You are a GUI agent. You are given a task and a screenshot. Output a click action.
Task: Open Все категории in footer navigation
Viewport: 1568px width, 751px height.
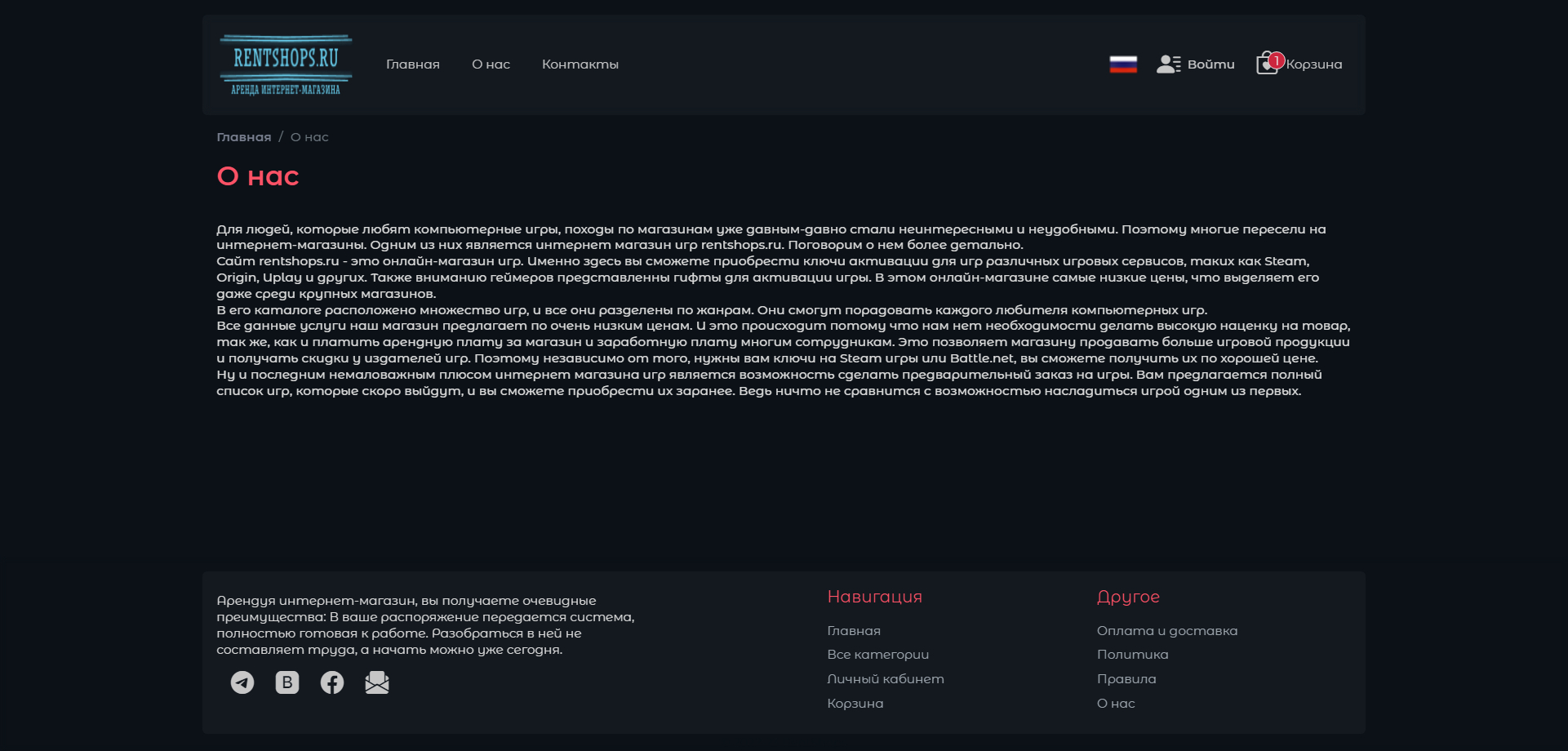878,655
